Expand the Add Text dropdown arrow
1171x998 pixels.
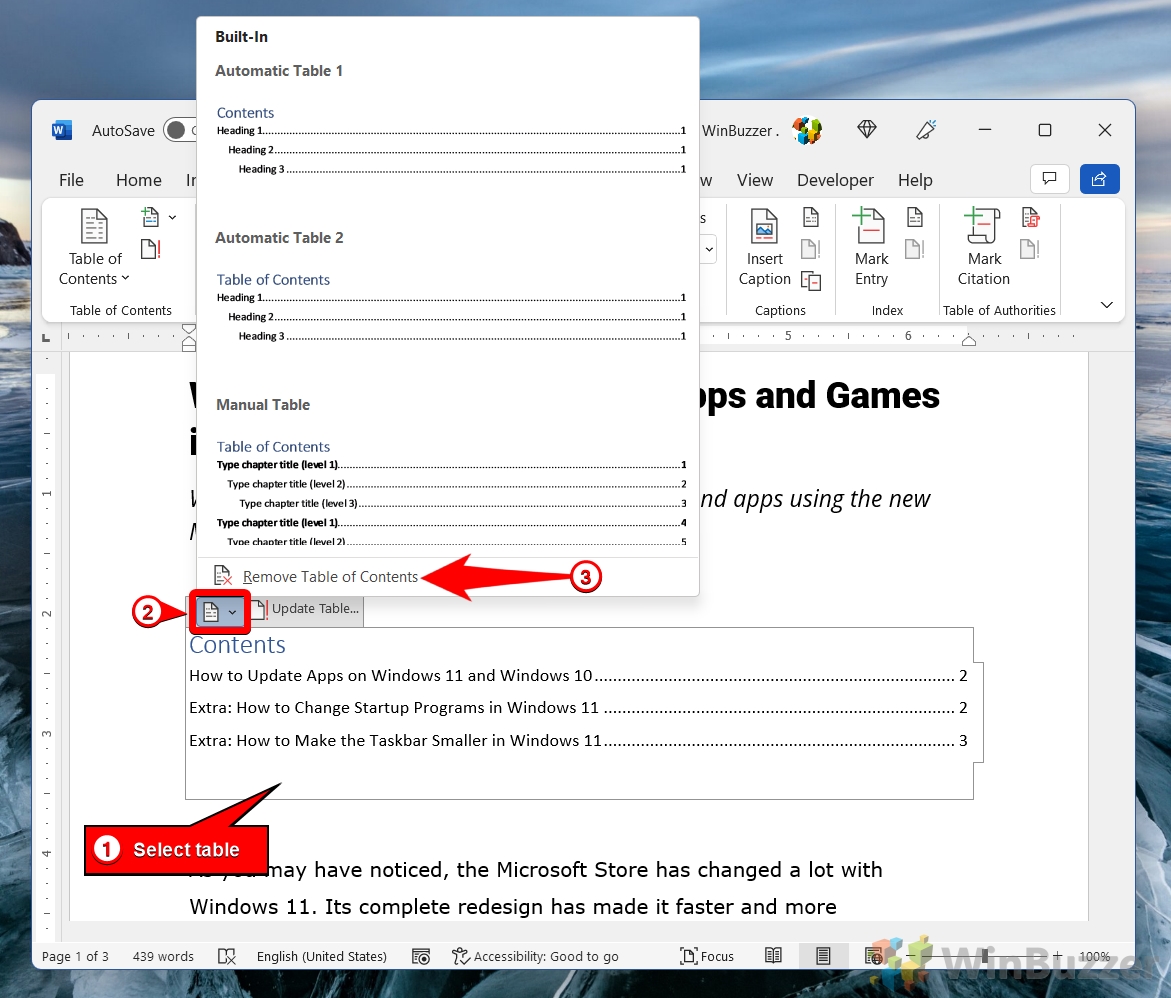[x=173, y=217]
